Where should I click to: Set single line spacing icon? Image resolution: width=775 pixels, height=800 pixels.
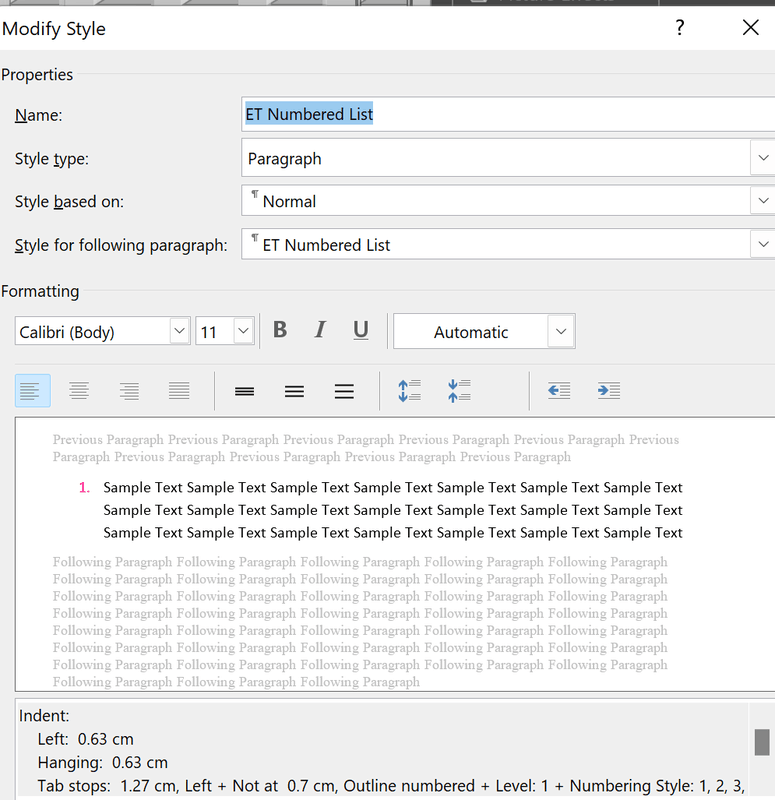click(x=244, y=391)
